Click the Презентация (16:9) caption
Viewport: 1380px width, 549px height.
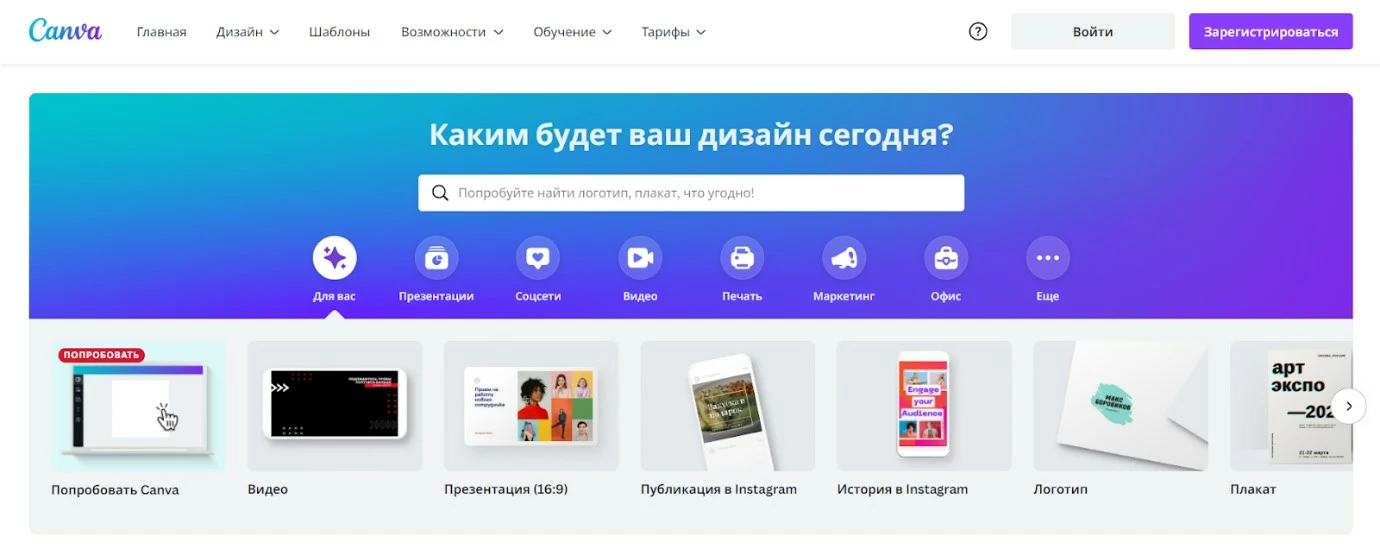point(506,489)
